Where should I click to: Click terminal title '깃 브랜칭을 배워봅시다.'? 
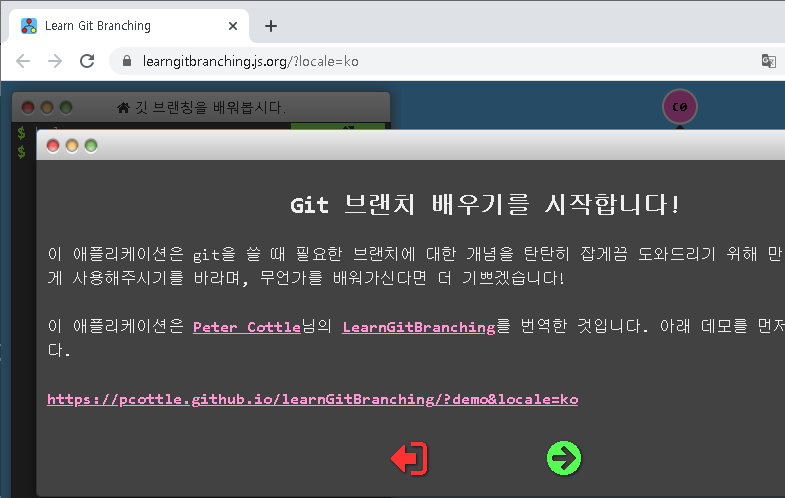point(210,107)
